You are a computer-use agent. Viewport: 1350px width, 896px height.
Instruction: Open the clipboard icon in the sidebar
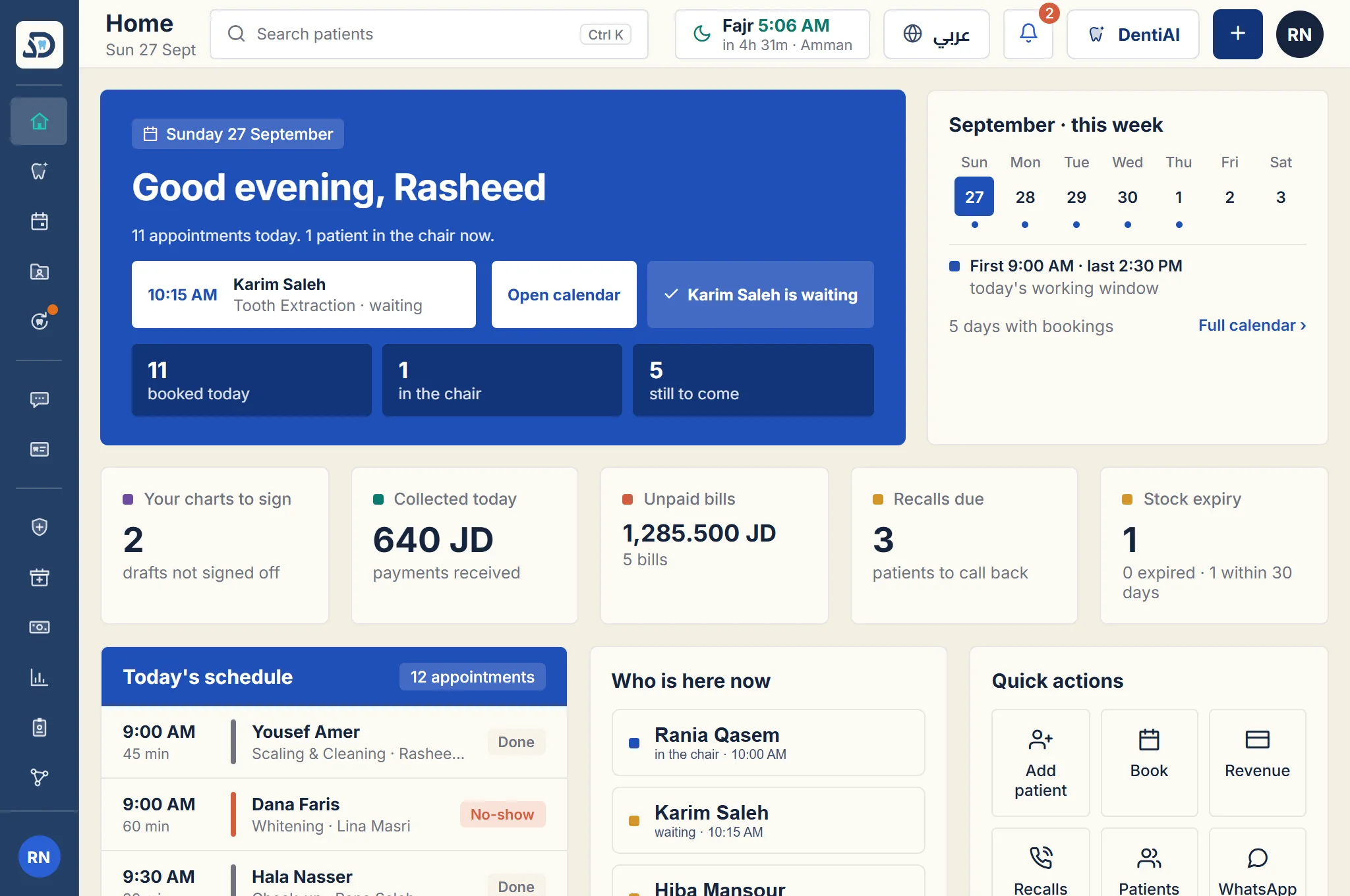tap(39, 727)
